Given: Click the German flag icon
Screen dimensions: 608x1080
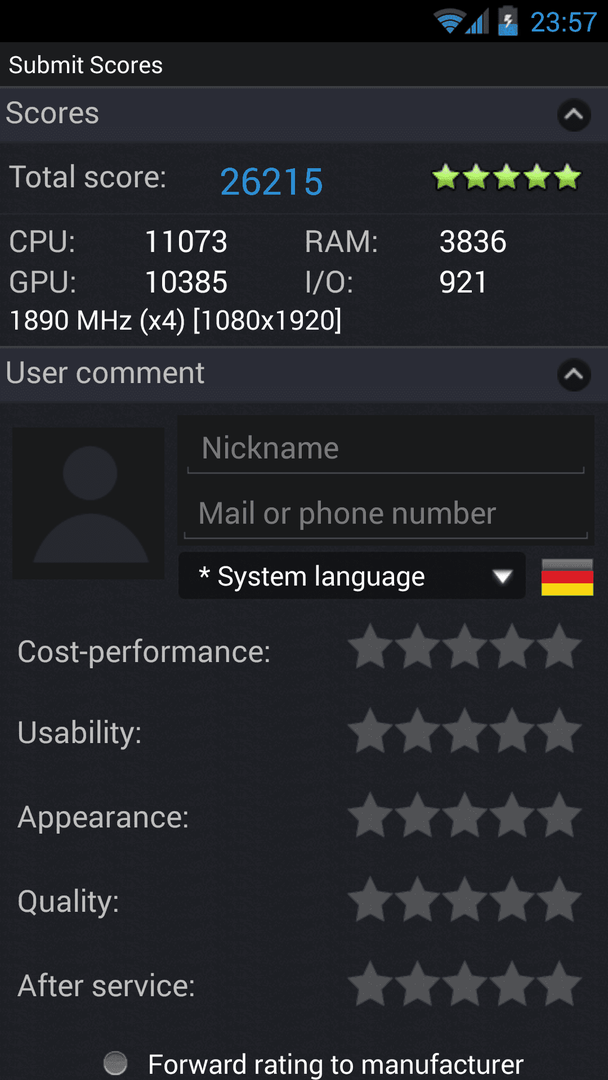Looking at the screenshot, I should click(x=567, y=577).
